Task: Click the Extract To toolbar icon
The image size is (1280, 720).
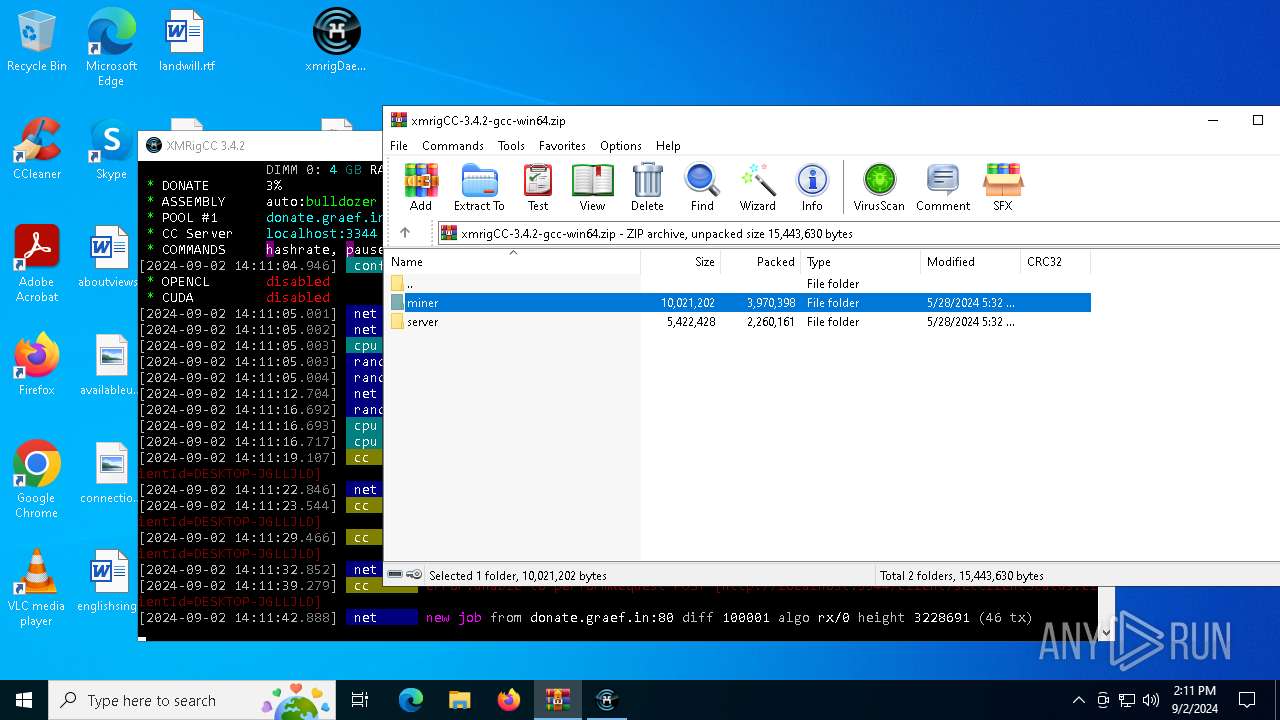Action: 479,187
